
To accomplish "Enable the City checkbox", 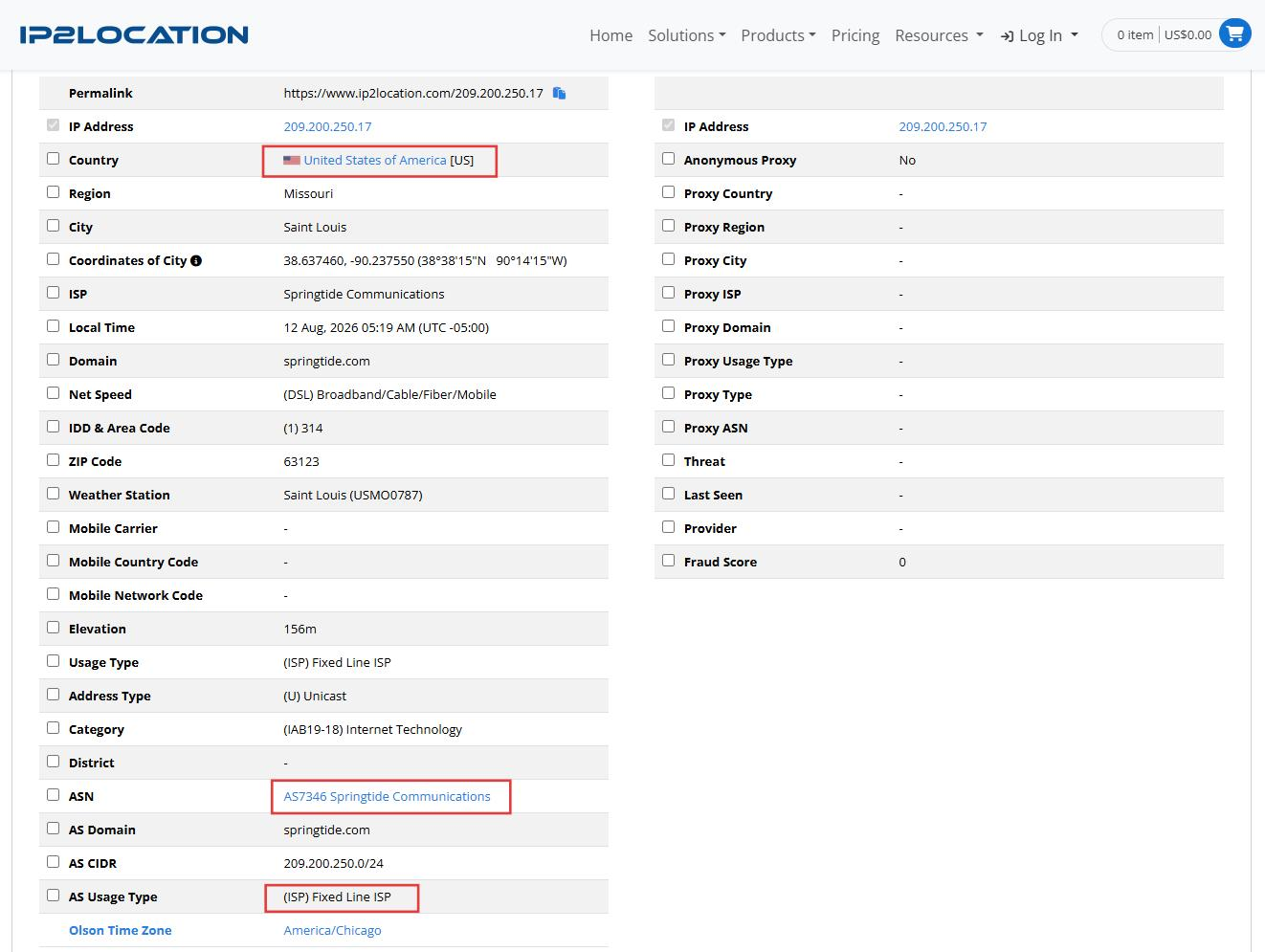I will point(54,226).
